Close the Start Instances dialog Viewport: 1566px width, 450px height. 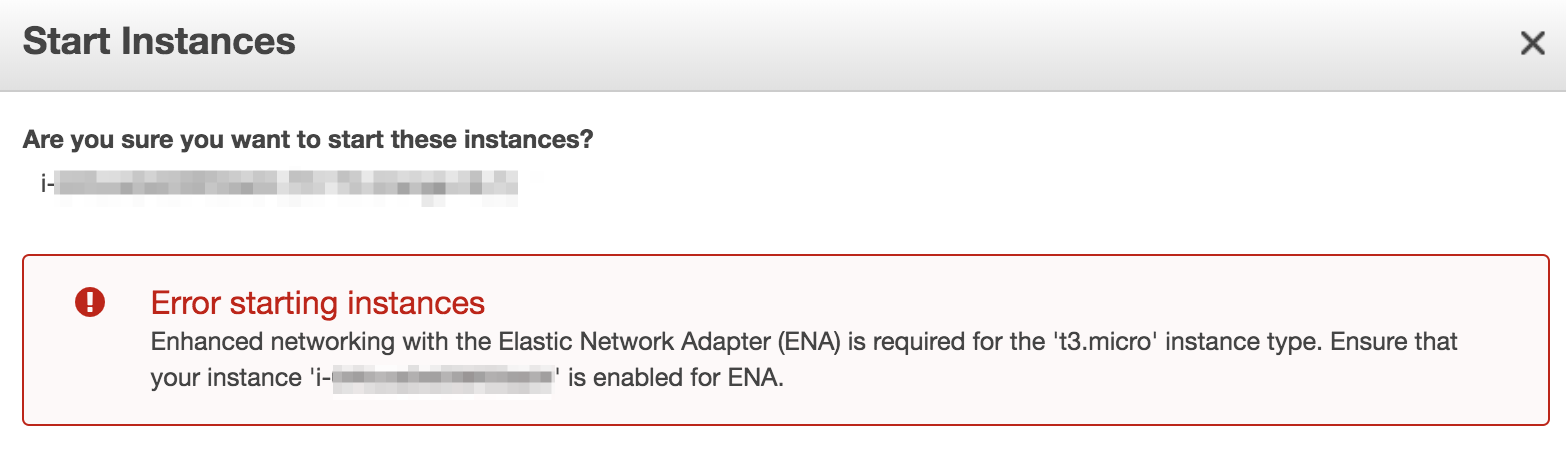click(x=1532, y=43)
